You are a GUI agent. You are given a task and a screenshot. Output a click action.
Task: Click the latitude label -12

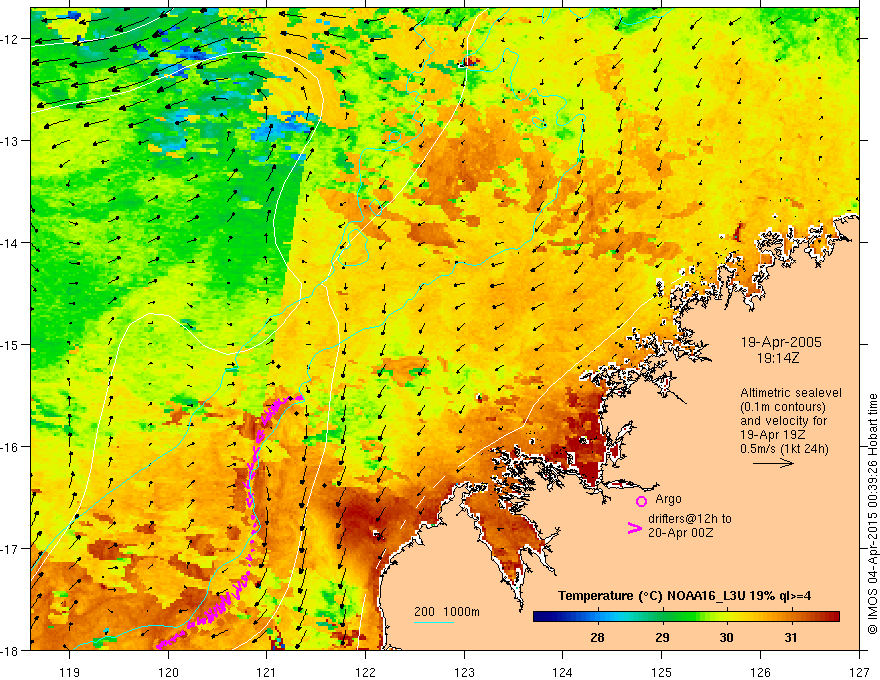pos(11,39)
